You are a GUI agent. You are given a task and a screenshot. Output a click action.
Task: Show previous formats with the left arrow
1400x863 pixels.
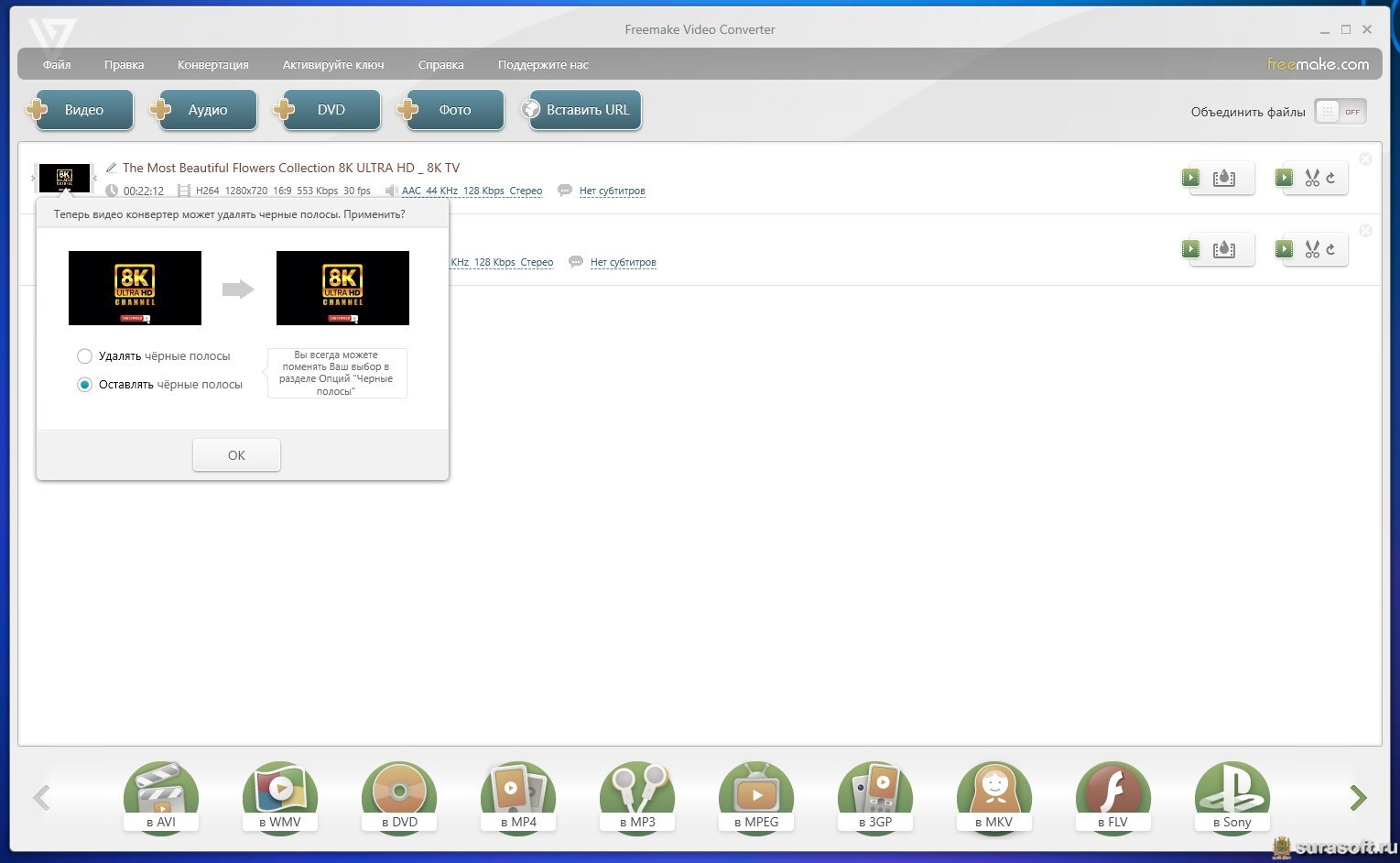click(x=41, y=798)
